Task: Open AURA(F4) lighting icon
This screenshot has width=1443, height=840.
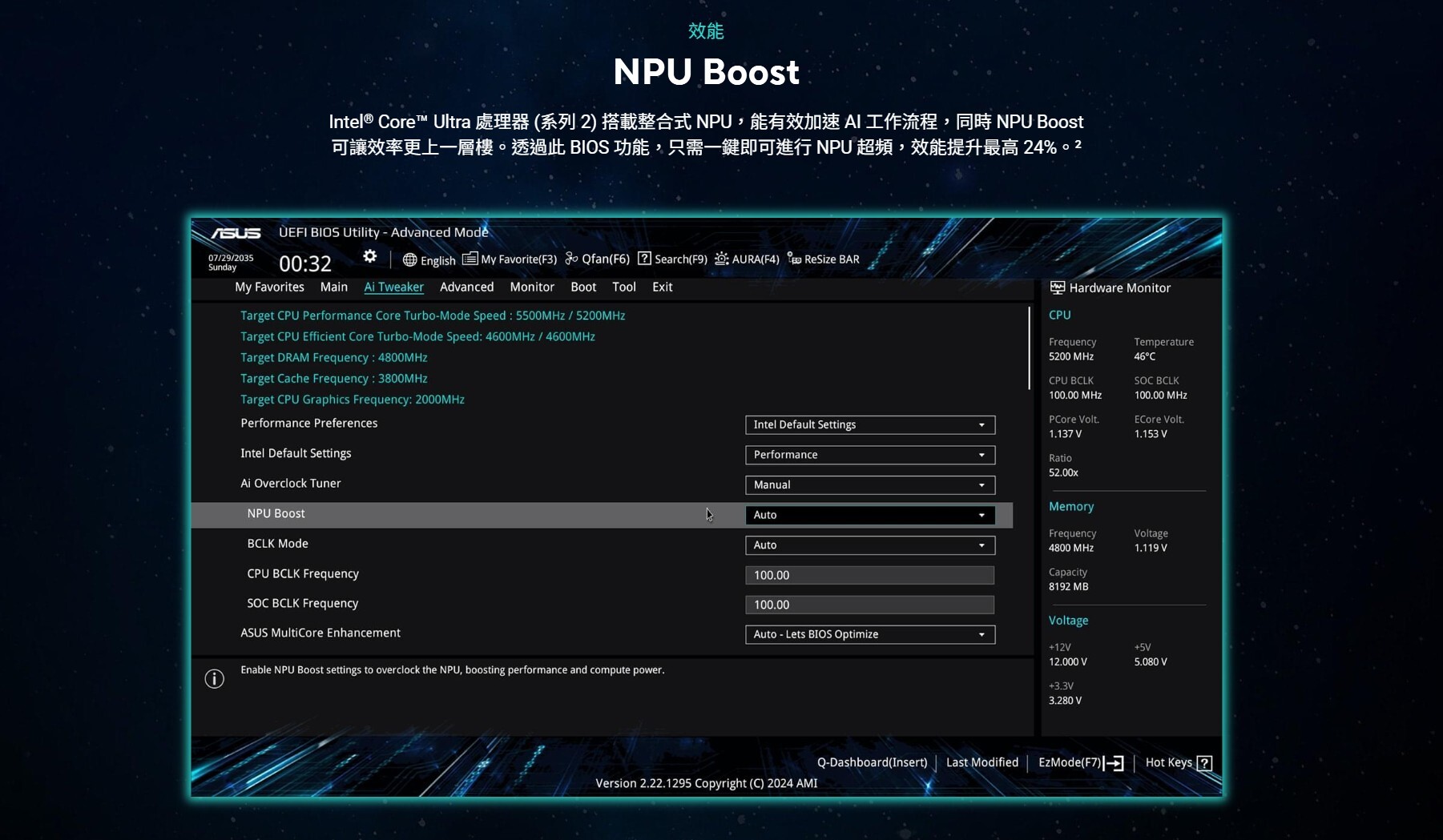Action: (722, 259)
